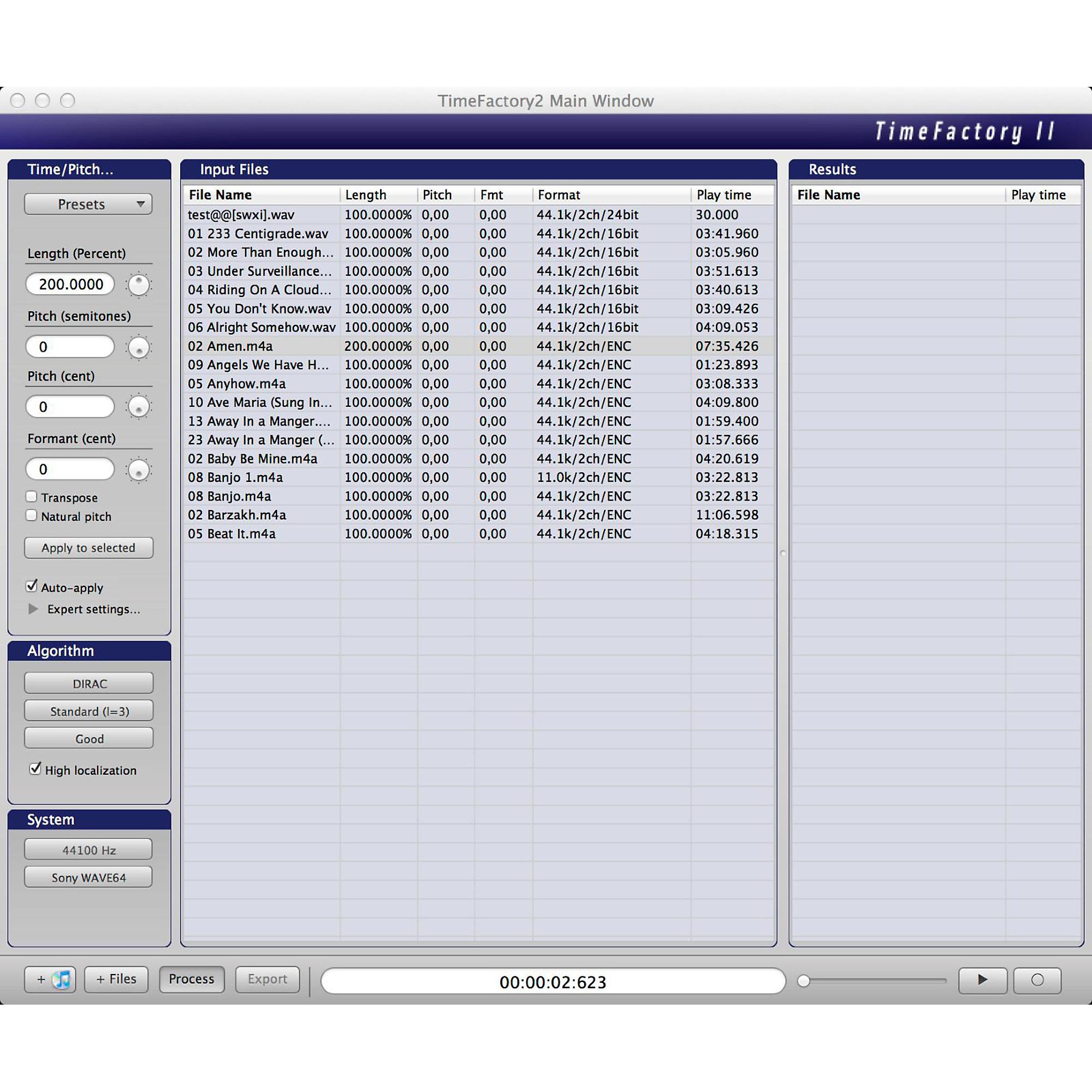Select the DIRAC algorithm

[x=88, y=683]
